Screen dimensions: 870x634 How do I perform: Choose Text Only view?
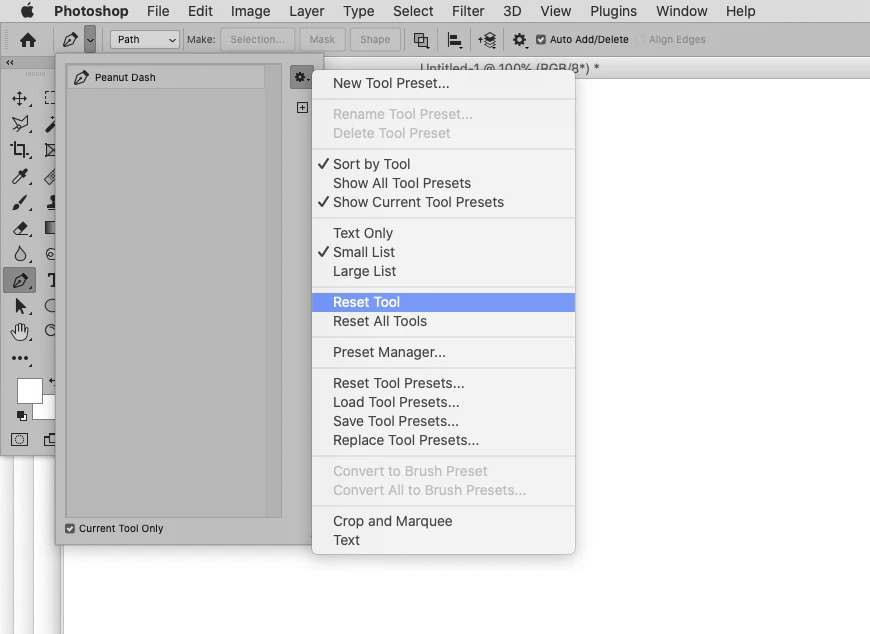443,233
